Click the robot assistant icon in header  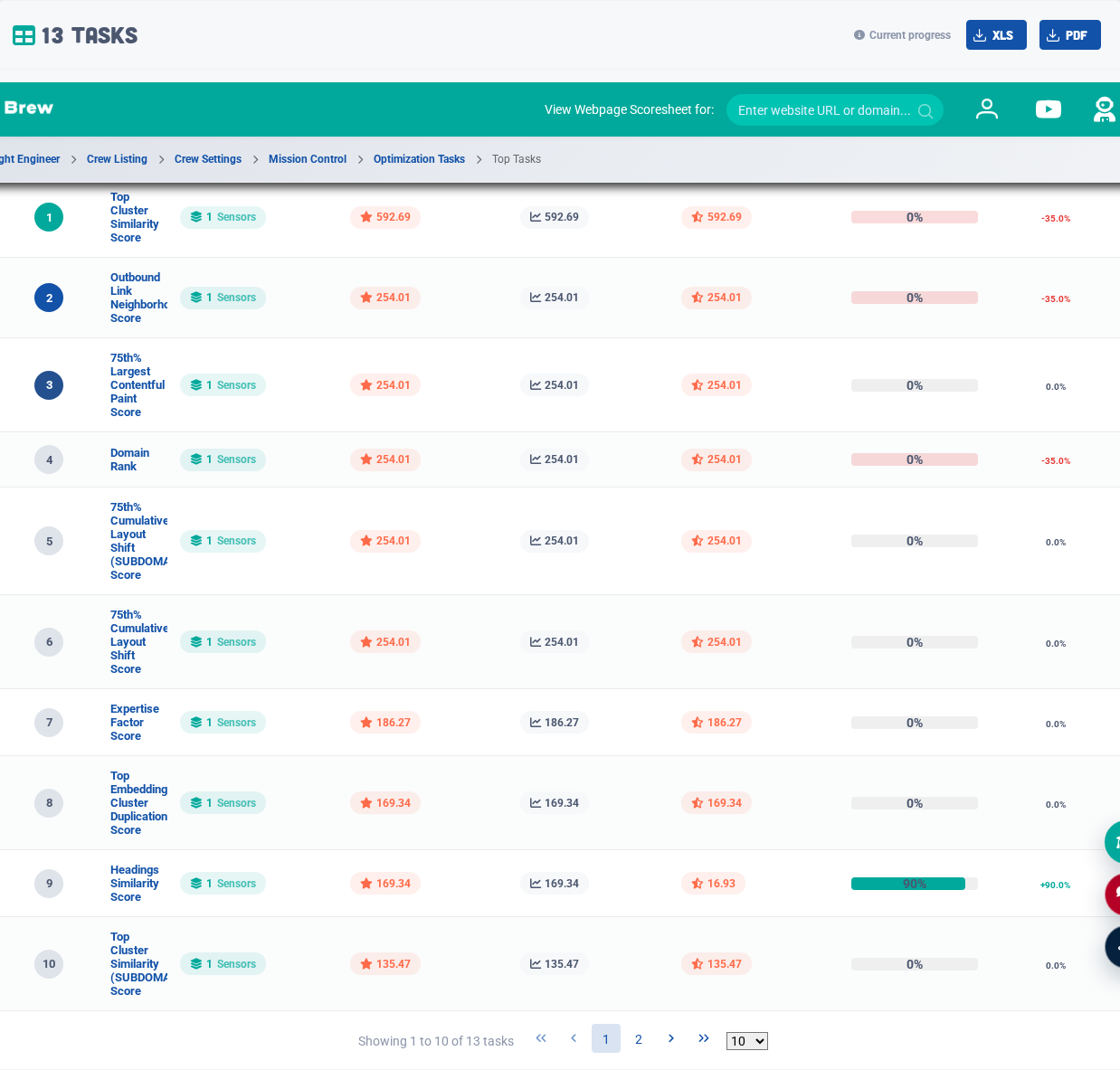1104,109
